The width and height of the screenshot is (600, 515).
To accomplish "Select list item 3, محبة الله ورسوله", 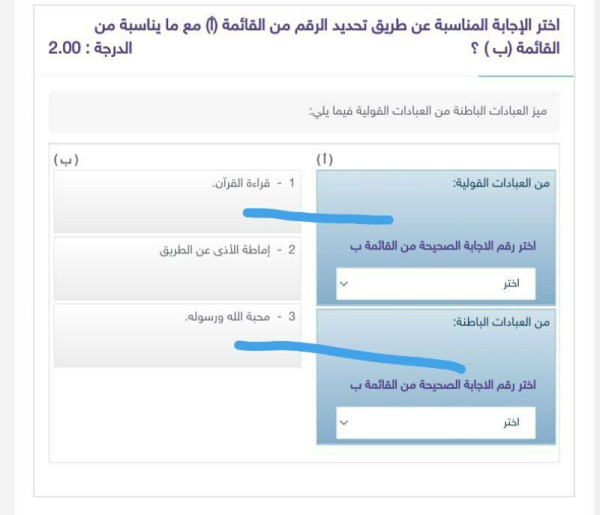I will 231,317.
